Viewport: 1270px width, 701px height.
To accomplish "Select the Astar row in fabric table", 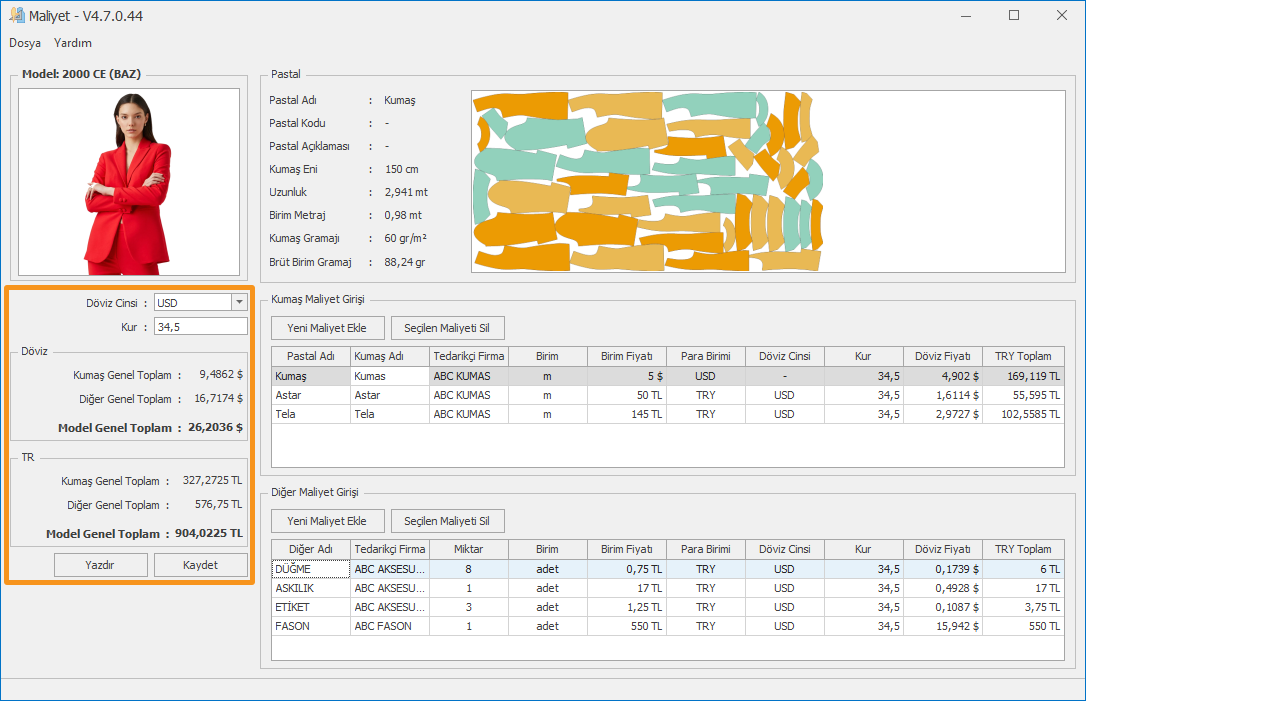I will (x=310, y=395).
